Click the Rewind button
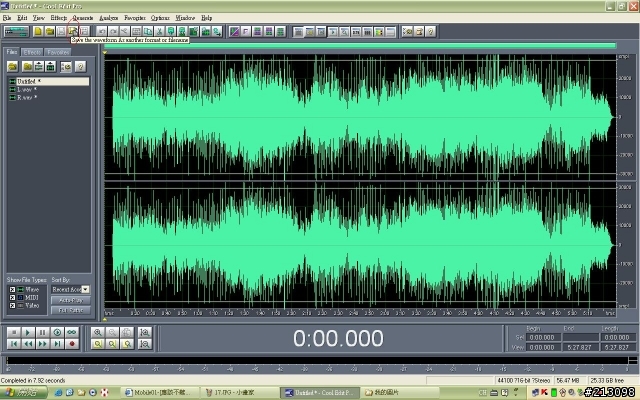Image resolution: width=640 pixels, height=400 pixels. pyautogui.click(x=28, y=344)
